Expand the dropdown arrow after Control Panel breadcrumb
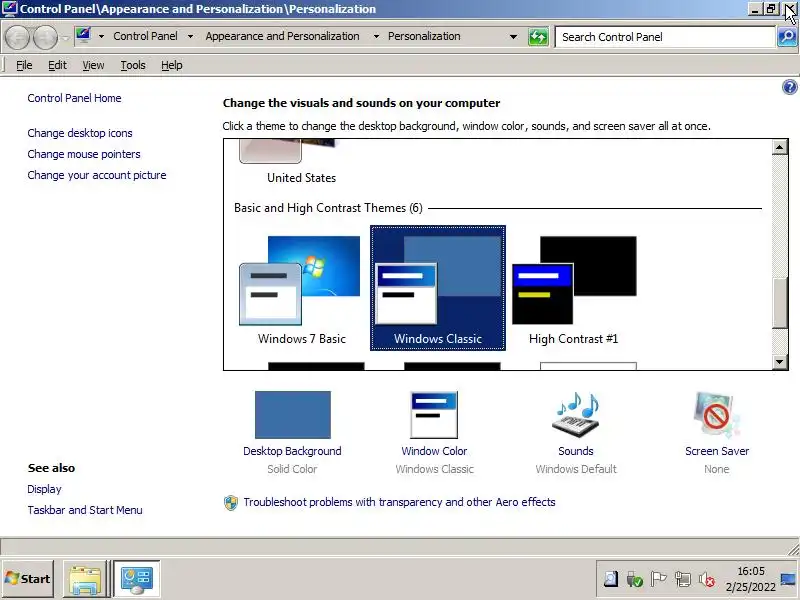Screen dimensions: 800x600 [x=190, y=37]
